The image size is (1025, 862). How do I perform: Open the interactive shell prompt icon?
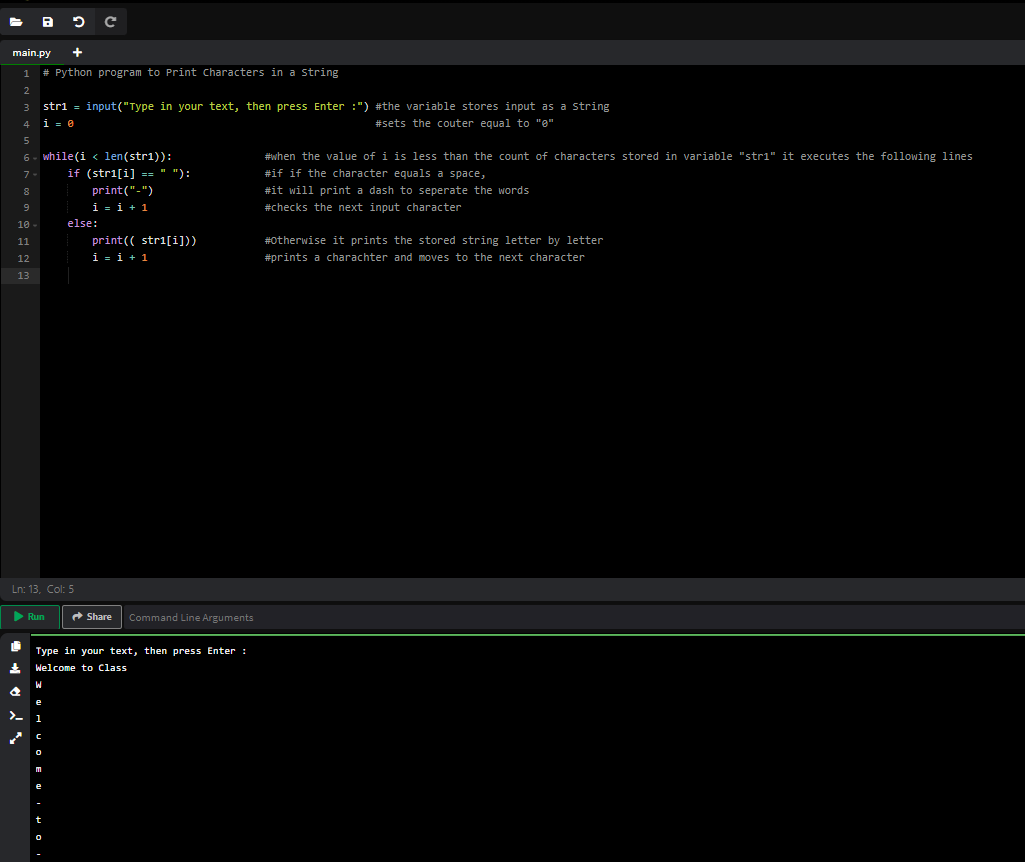point(16,716)
